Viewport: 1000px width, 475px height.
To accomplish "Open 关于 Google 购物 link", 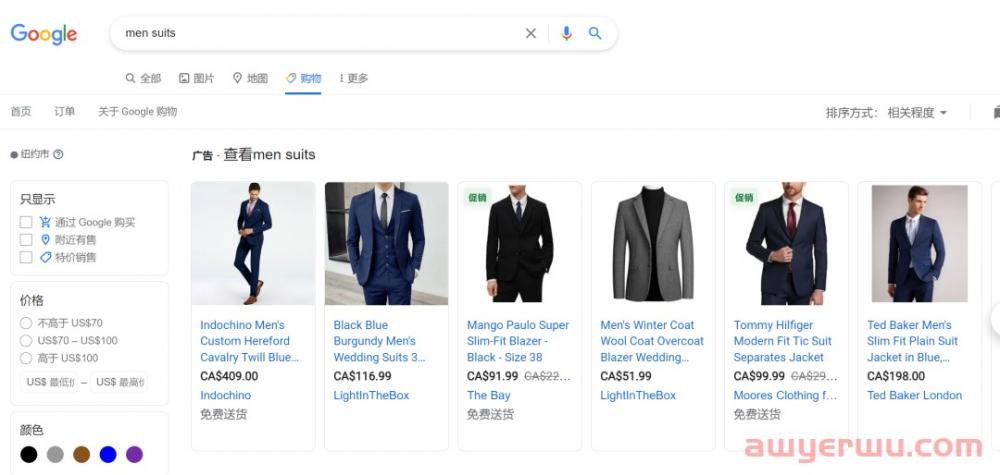I will pos(137,112).
